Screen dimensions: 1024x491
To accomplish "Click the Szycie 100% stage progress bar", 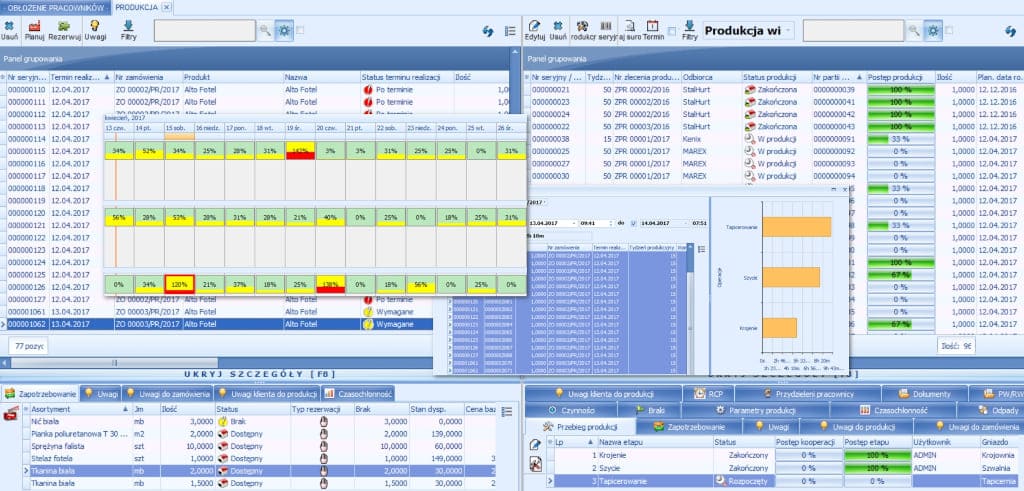I will click(x=876, y=468).
